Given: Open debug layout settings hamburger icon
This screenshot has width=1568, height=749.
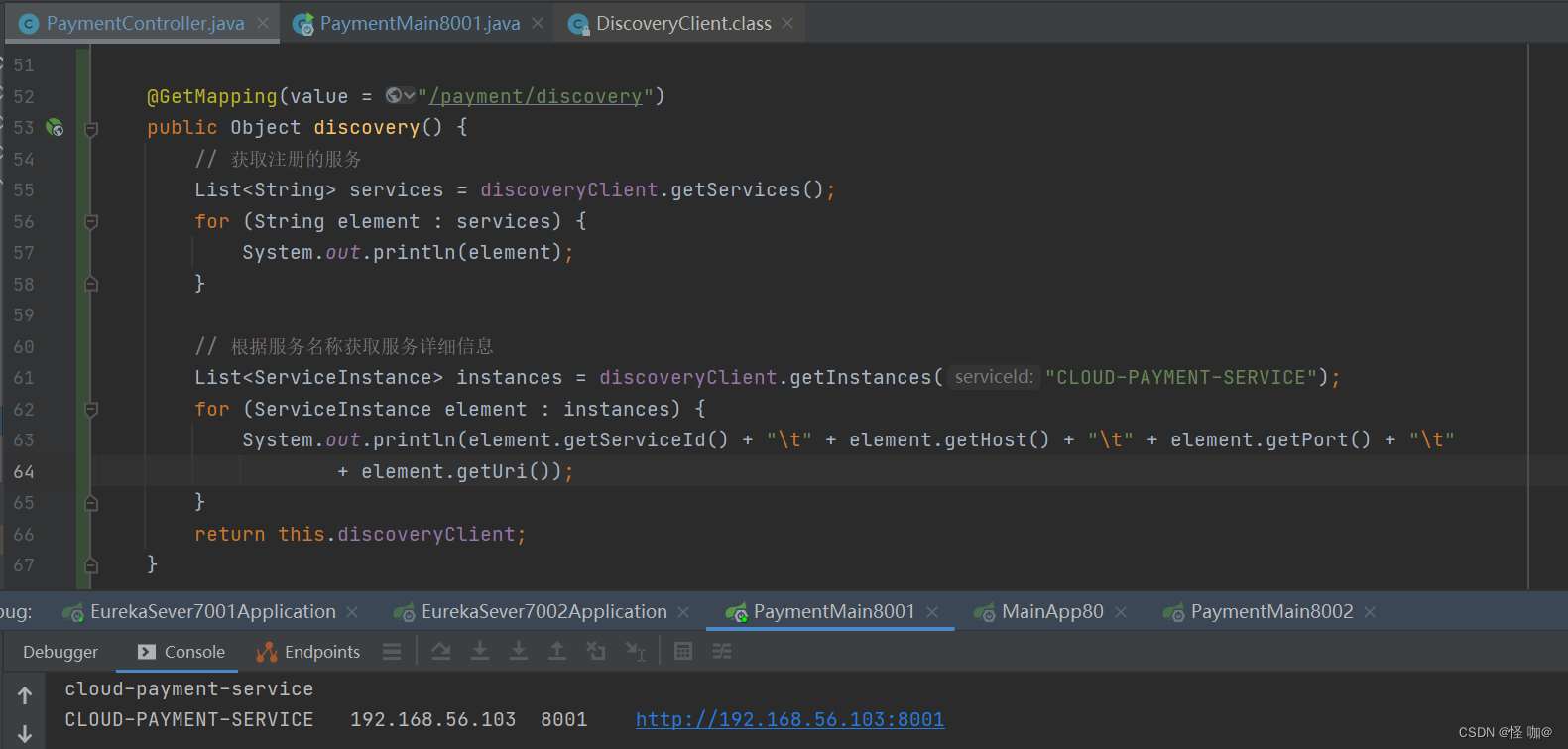Looking at the screenshot, I should 392,652.
